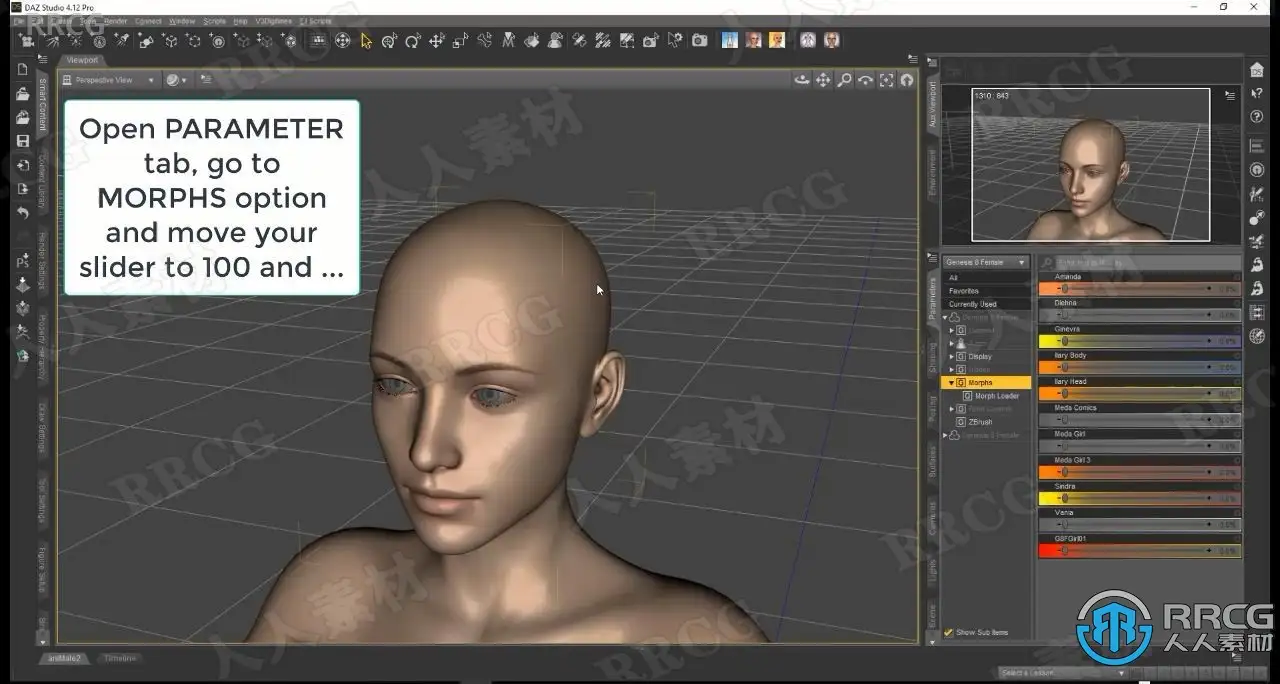Click the Frame view icon in viewport controls
1280x684 pixels.
pyautogui.click(x=886, y=80)
